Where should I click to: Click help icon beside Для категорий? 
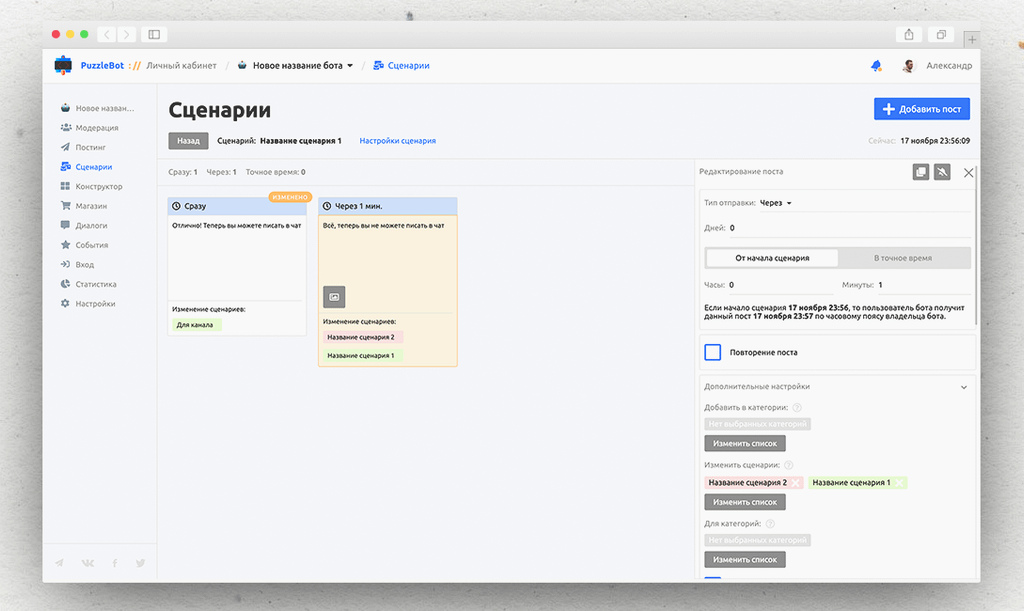point(770,524)
